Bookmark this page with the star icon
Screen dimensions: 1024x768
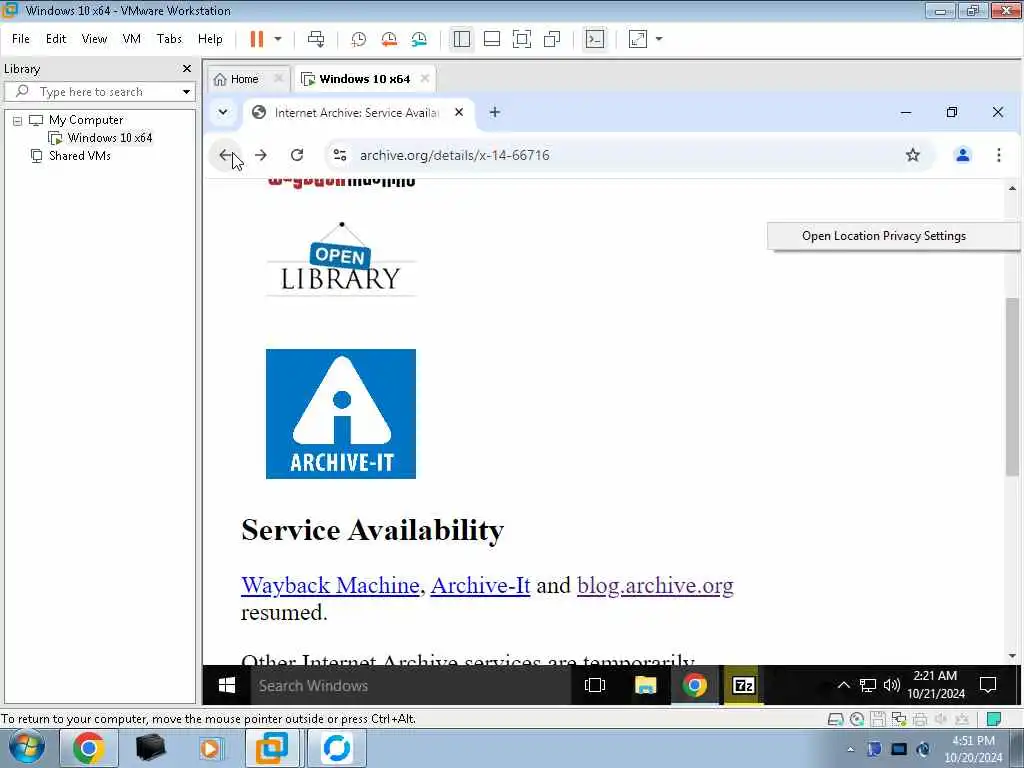tap(912, 155)
